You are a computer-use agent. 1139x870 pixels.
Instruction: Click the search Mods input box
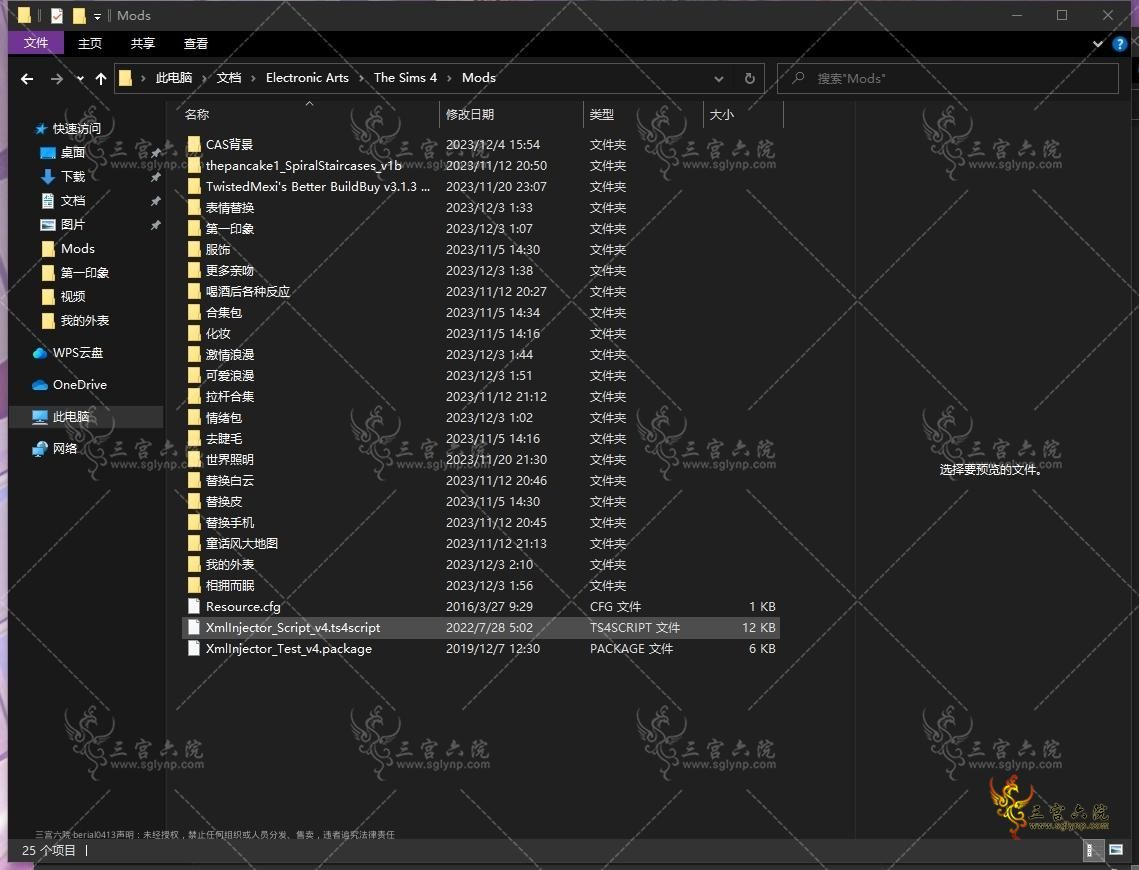(x=948, y=78)
